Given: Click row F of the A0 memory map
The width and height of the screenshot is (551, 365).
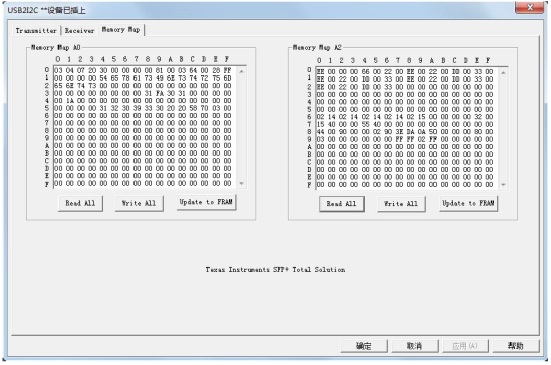Looking at the screenshot, I should tap(143, 183).
